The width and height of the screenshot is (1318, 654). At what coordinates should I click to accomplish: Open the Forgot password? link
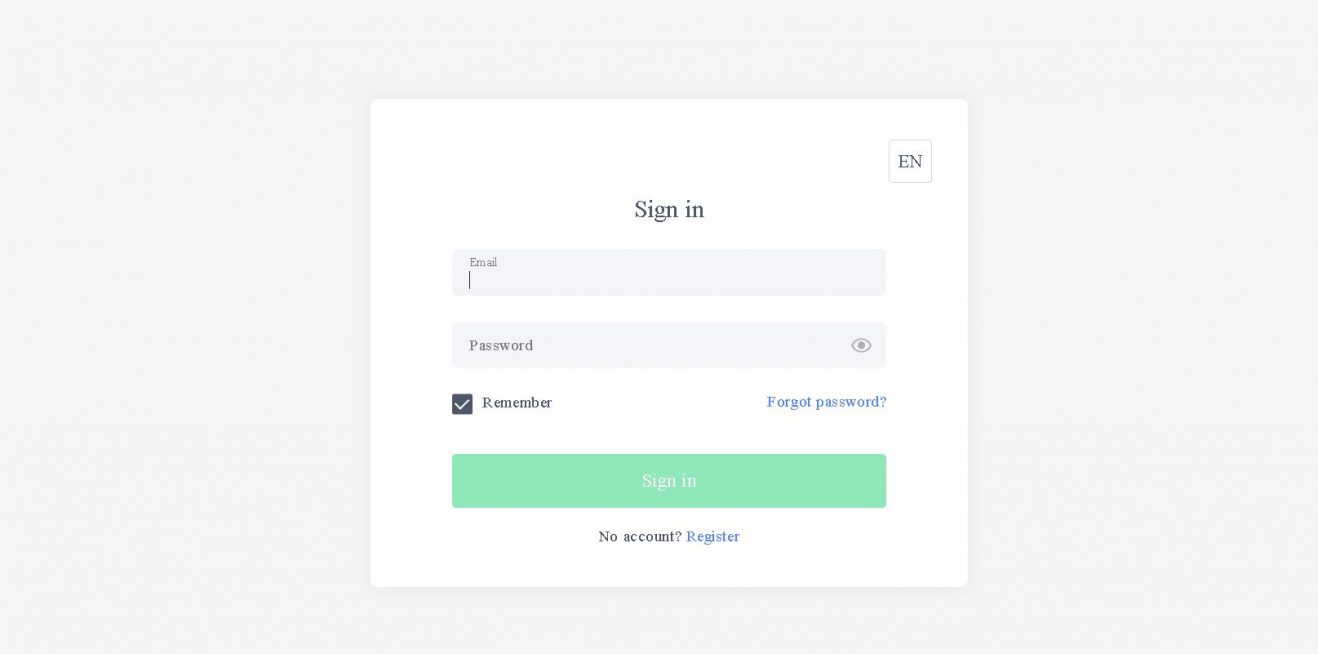(x=826, y=402)
